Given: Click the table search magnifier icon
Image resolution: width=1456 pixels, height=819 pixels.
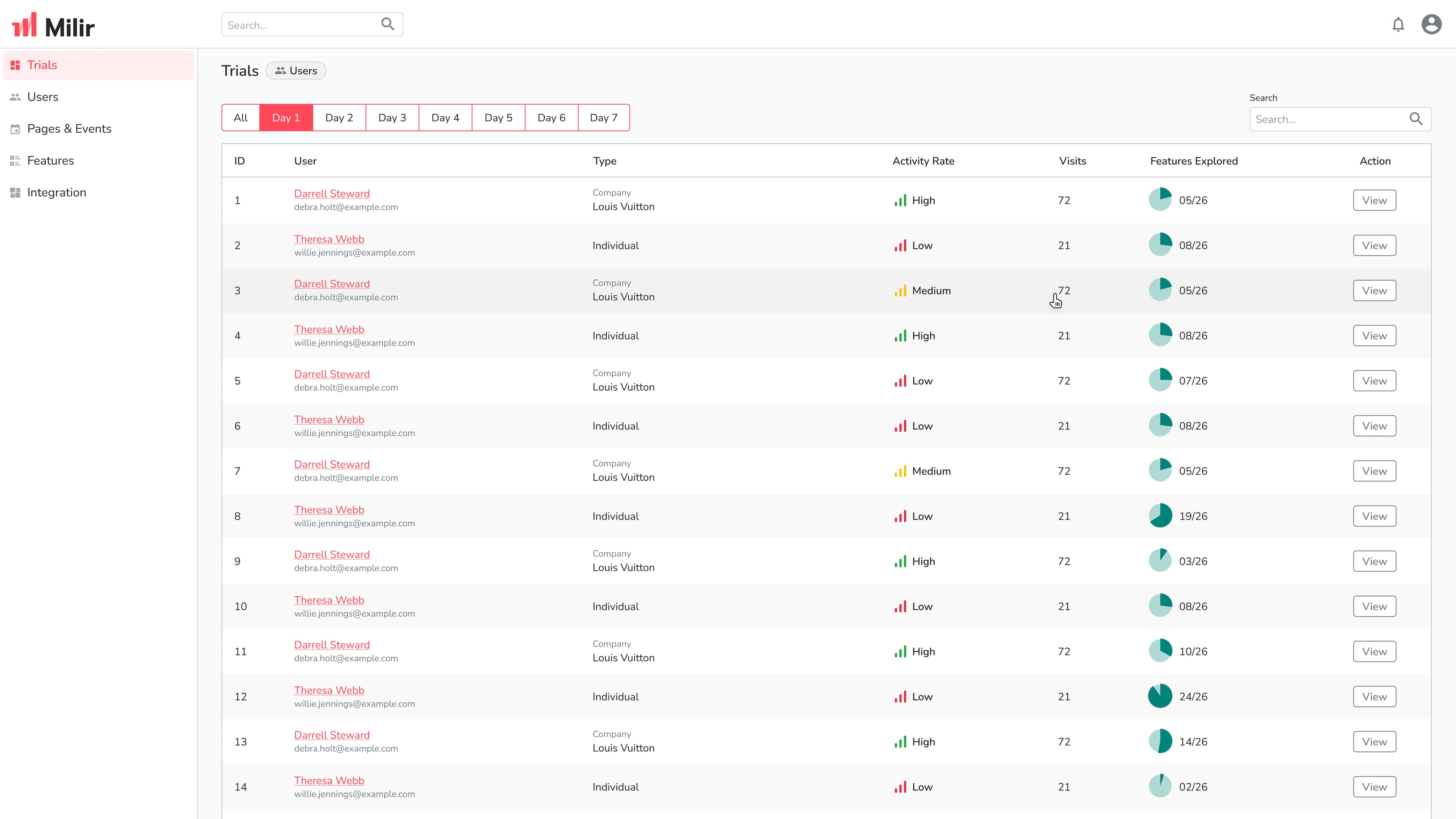Looking at the screenshot, I should pos(1415,119).
